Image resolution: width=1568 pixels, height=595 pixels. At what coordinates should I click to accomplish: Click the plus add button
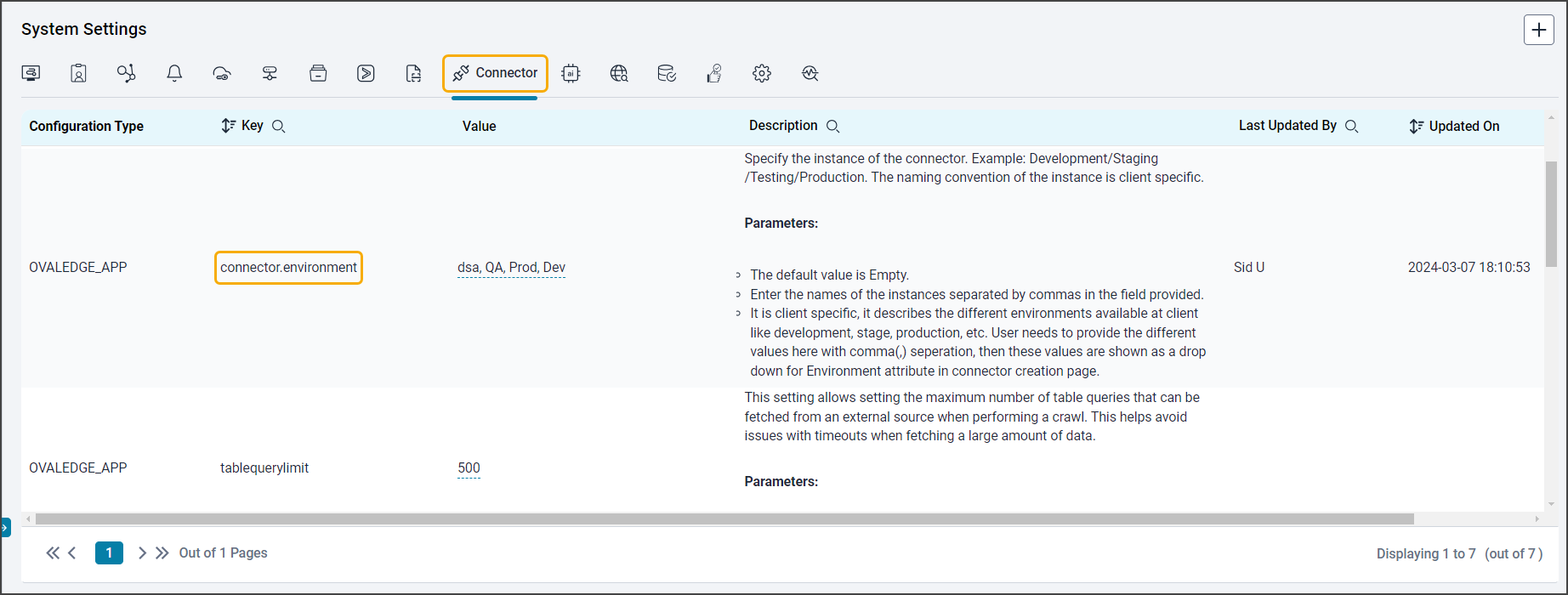point(1539,30)
